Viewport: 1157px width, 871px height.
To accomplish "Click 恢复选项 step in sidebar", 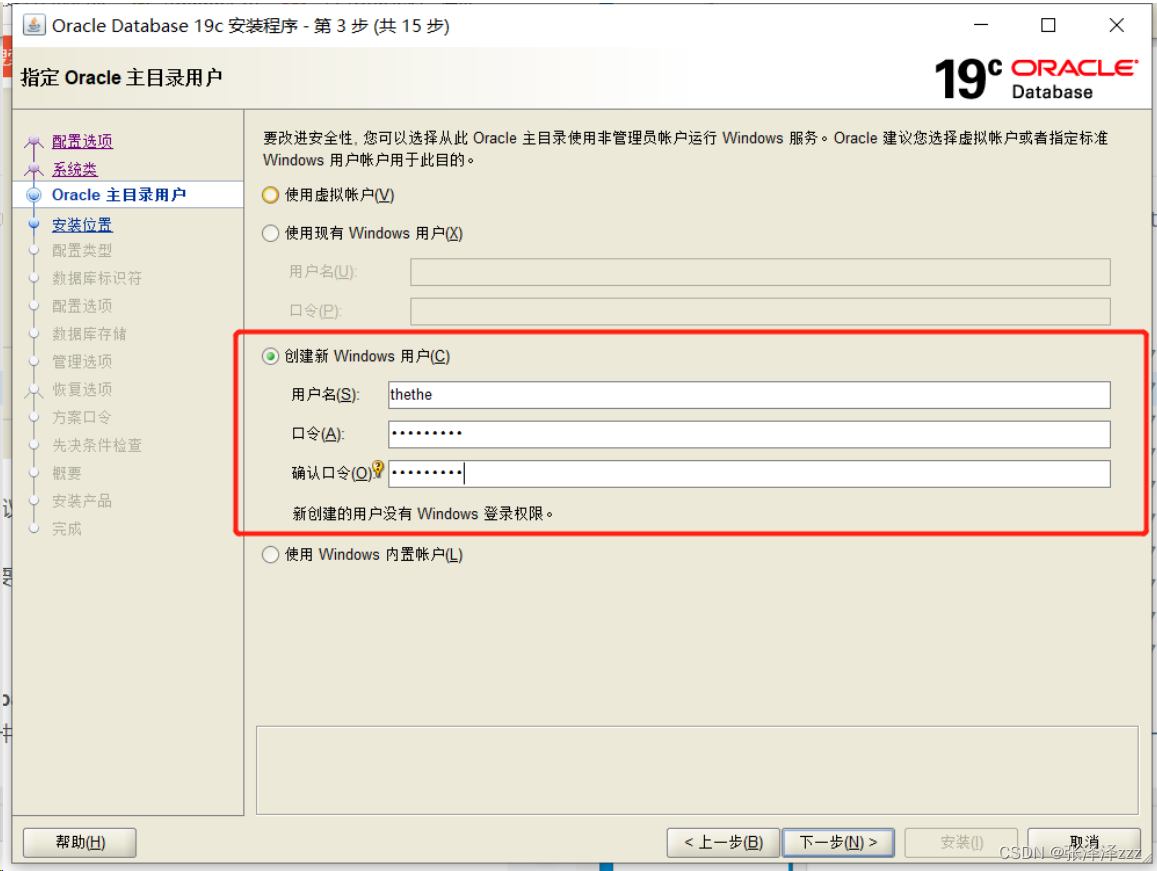I will point(82,389).
